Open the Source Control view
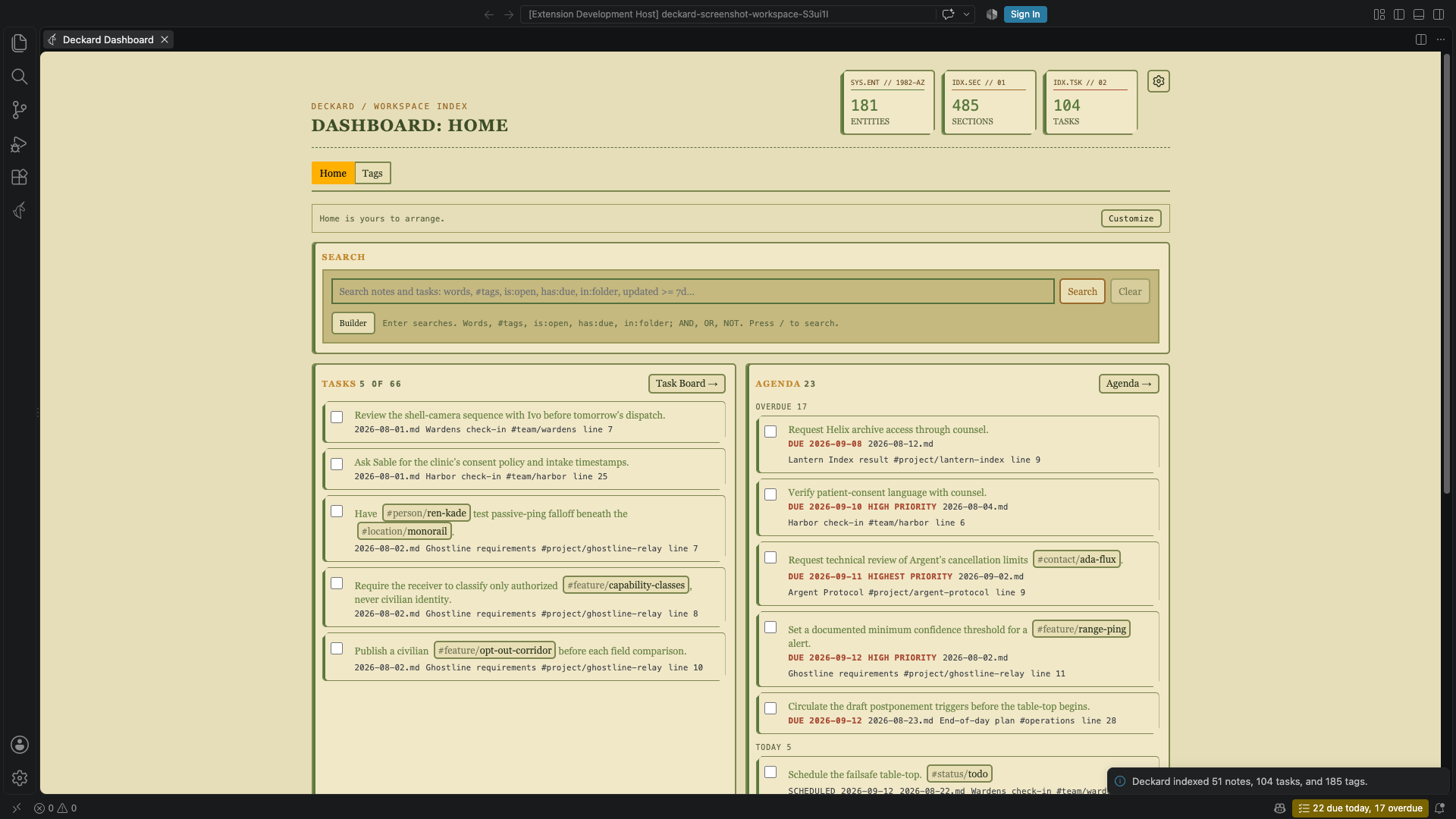This screenshot has width=1456, height=819. 20,110
